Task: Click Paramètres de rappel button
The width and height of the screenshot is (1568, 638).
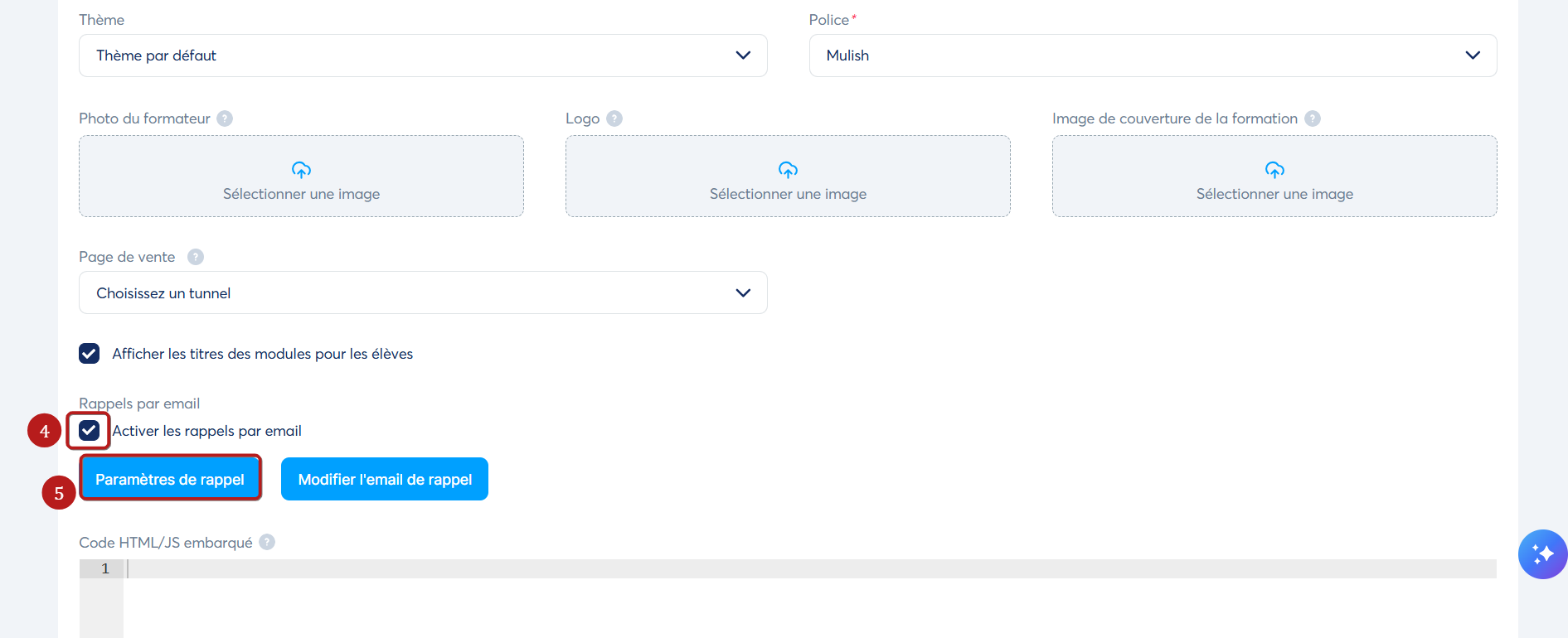Action: click(170, 479)
